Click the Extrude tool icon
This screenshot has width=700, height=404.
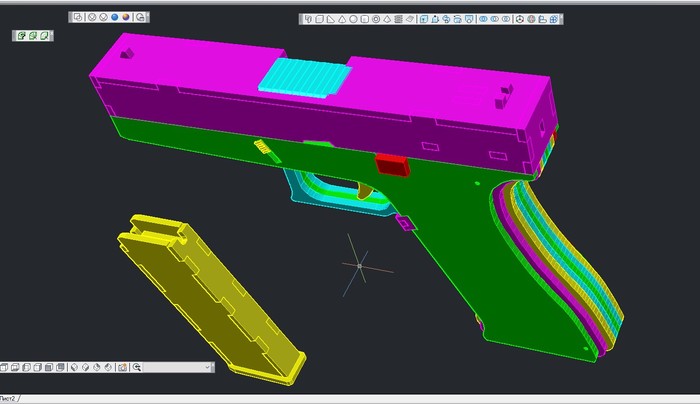pyautogui.click(x=424, y=18)
